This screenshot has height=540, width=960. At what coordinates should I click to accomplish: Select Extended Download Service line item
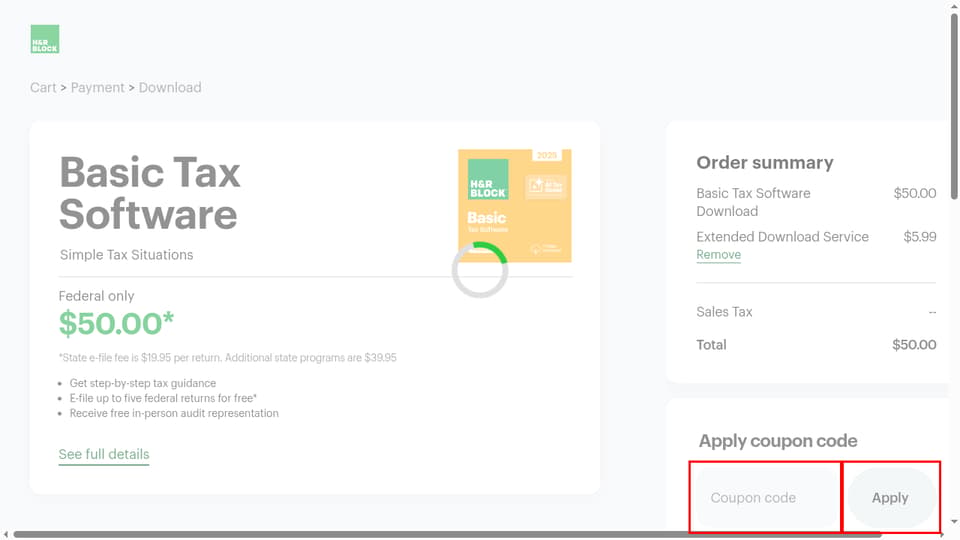[x=782, y=237]
